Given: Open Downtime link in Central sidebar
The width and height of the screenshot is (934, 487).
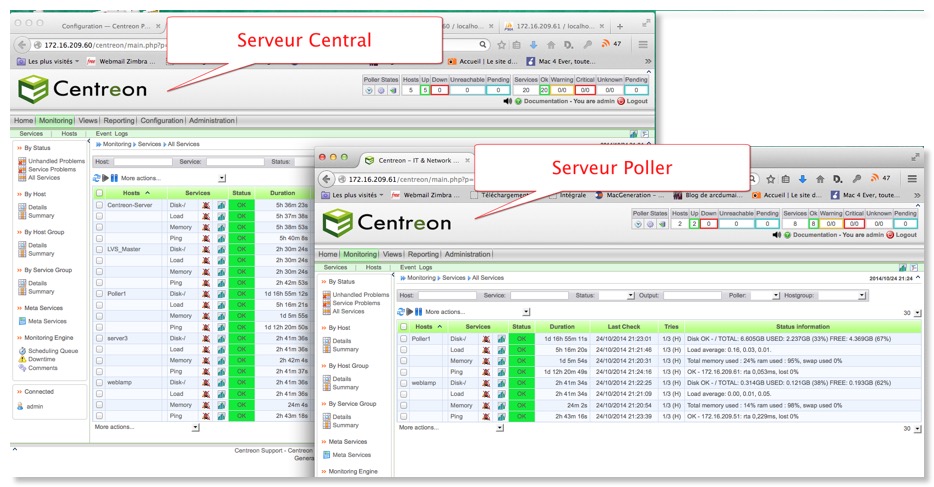Looking at the screenshot, I should [x=42, y=359].
